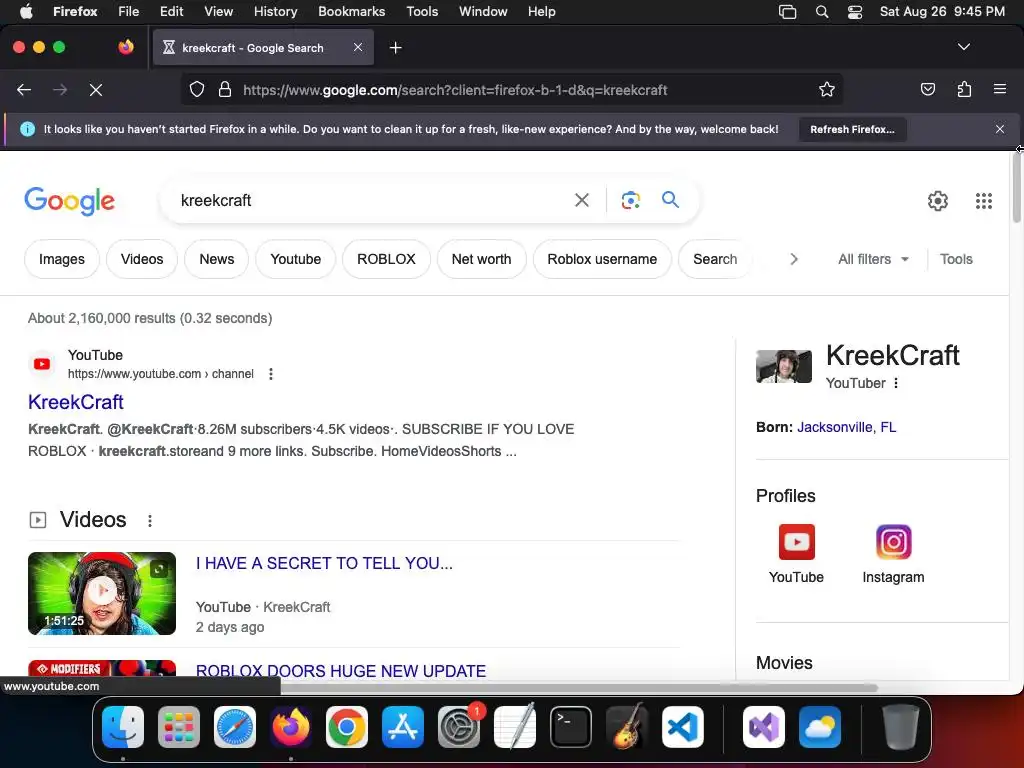Open I HAVE A SECRET video link
The height and width of the screenshot is (768, 1024).
coord(324,563)
